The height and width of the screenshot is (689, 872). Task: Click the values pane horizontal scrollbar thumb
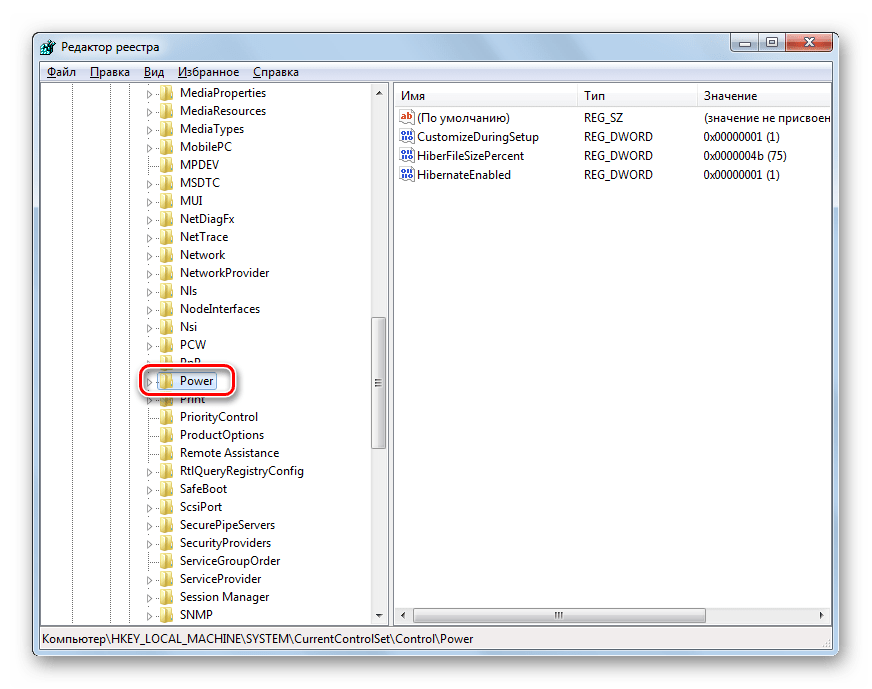559,615
